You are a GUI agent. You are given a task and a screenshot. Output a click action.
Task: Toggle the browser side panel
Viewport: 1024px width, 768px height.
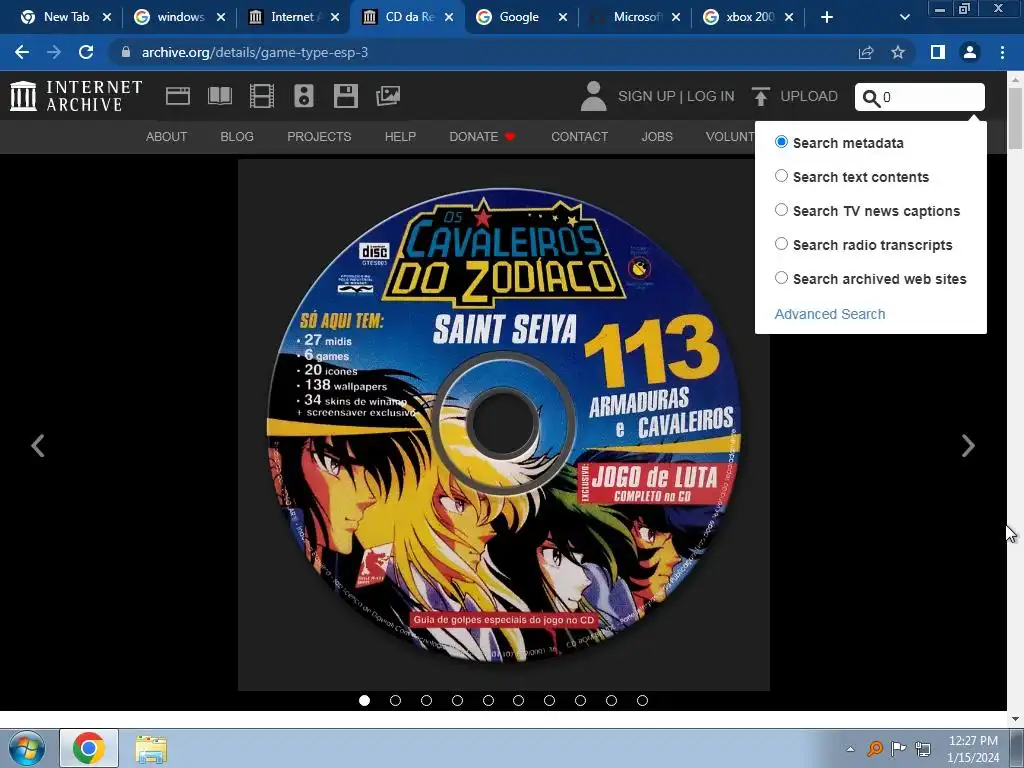coord(938,52)
